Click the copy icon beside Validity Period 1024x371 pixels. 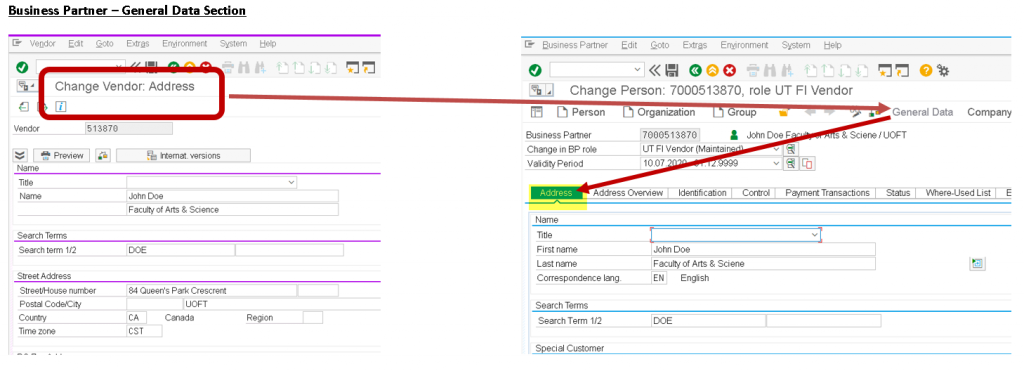point(807,163)
